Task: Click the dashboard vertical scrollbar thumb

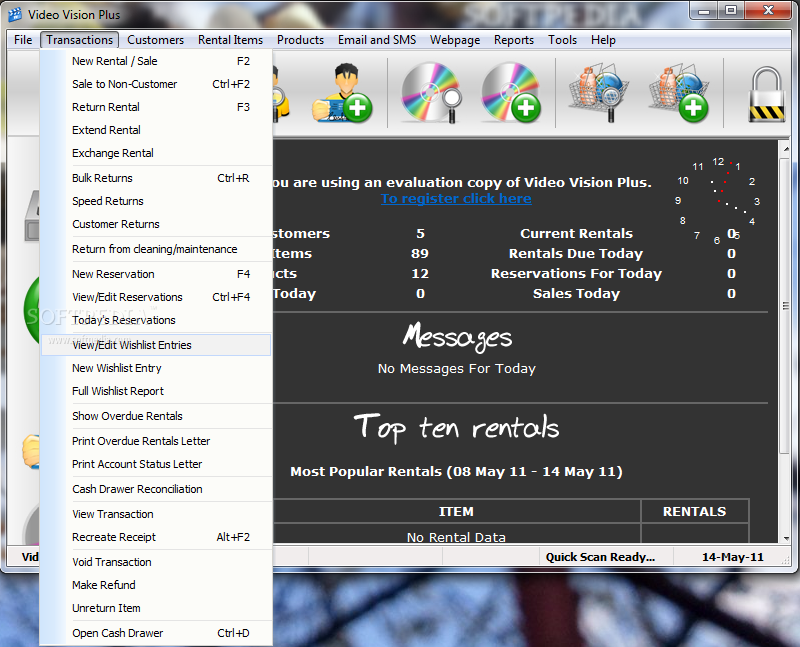Action: click(785, 306)
